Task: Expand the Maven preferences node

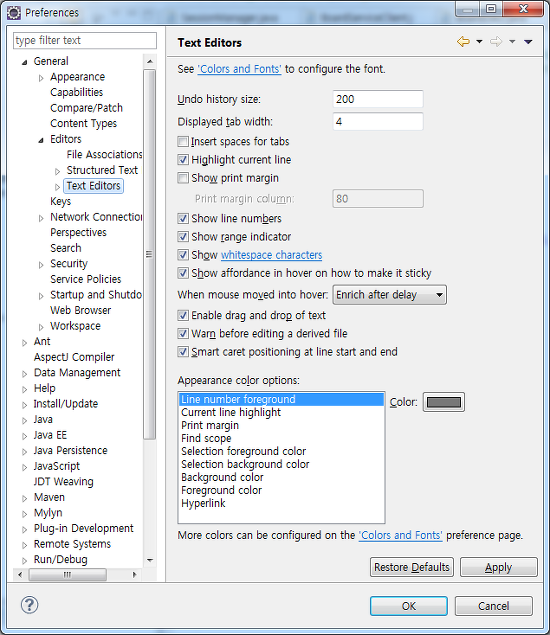Action: [x=25, y=498]
